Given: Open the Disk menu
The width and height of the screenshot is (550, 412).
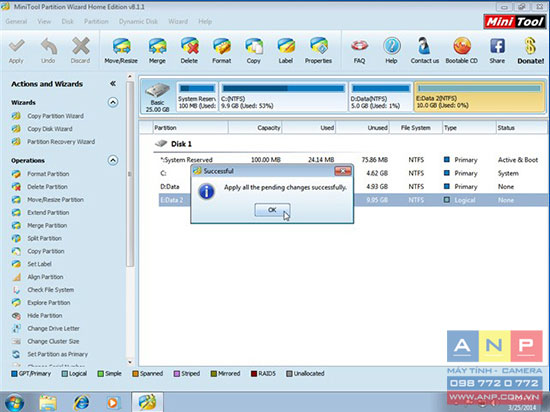Looking at the screenshot, I should (x=67, y=21).
